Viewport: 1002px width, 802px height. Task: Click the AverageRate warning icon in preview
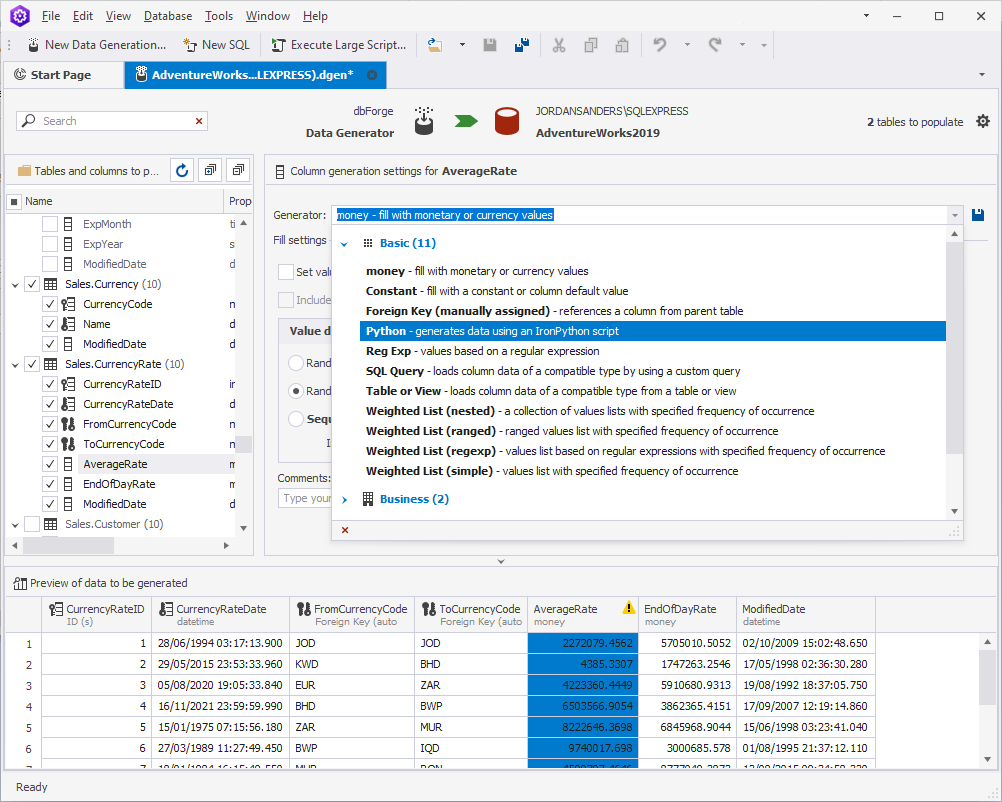pos(629,607)
